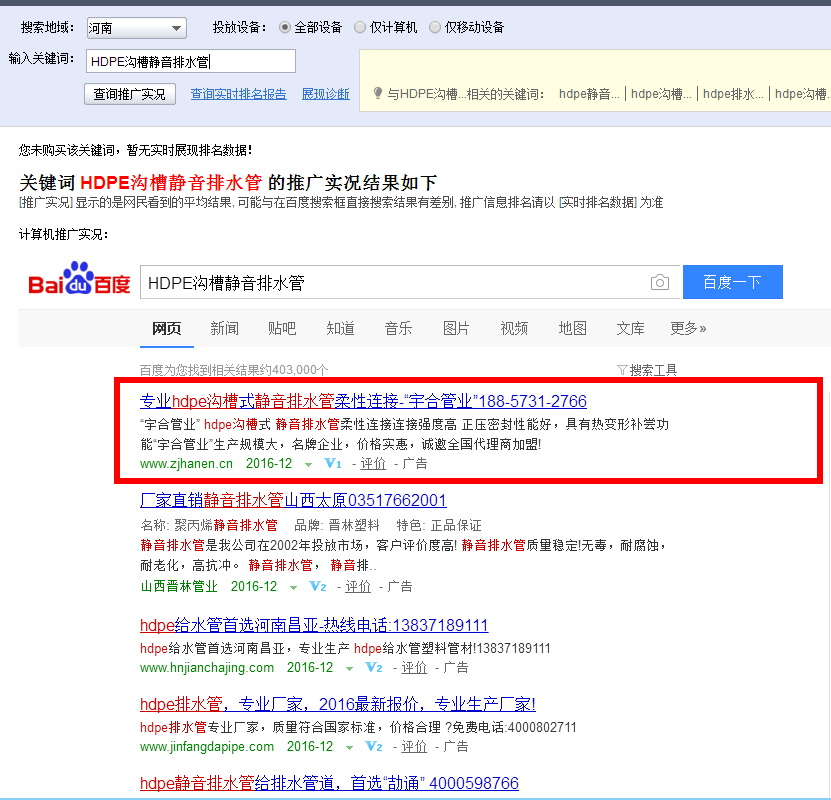Click the 评价 link on zjhanen.cn result
The image size is (831, 800).
pos(373,464)
